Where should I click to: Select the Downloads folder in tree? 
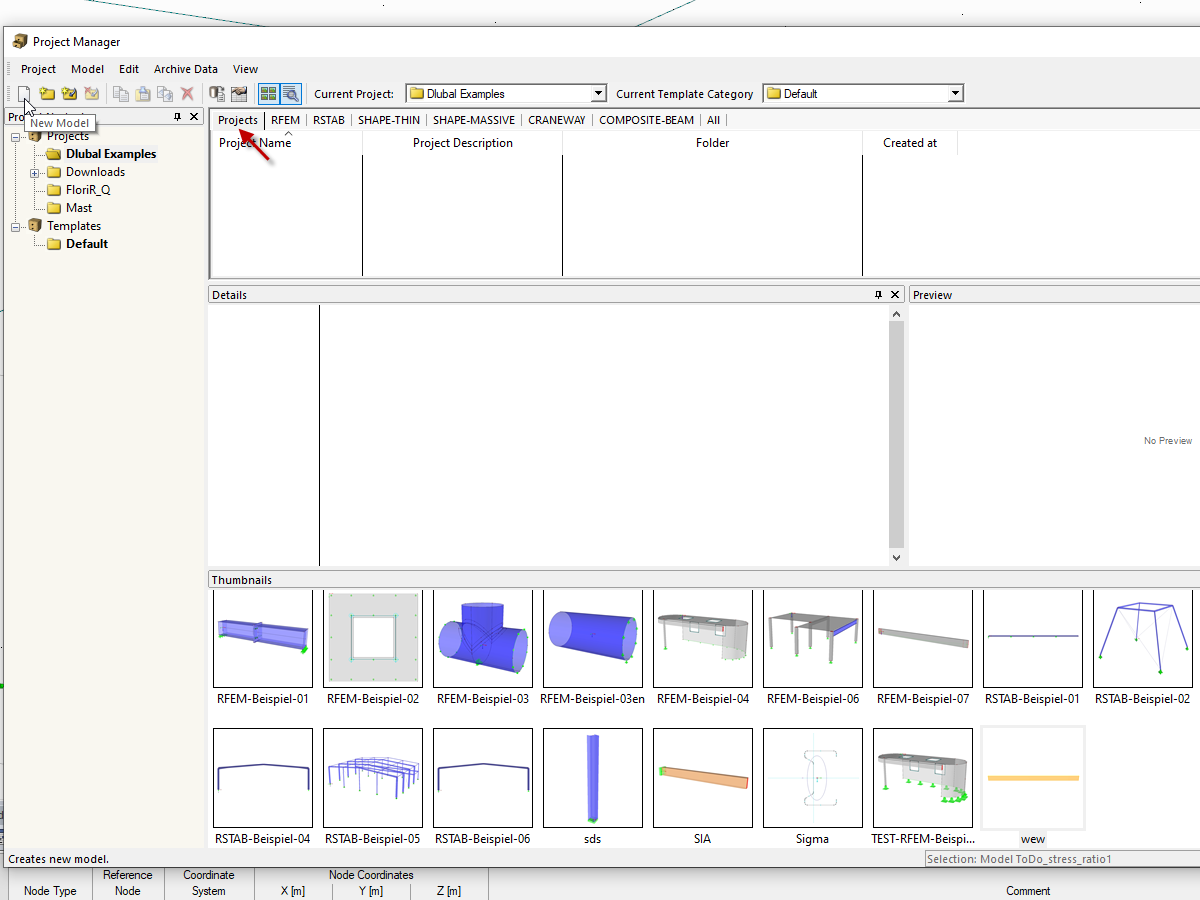(x=95, y=172)
